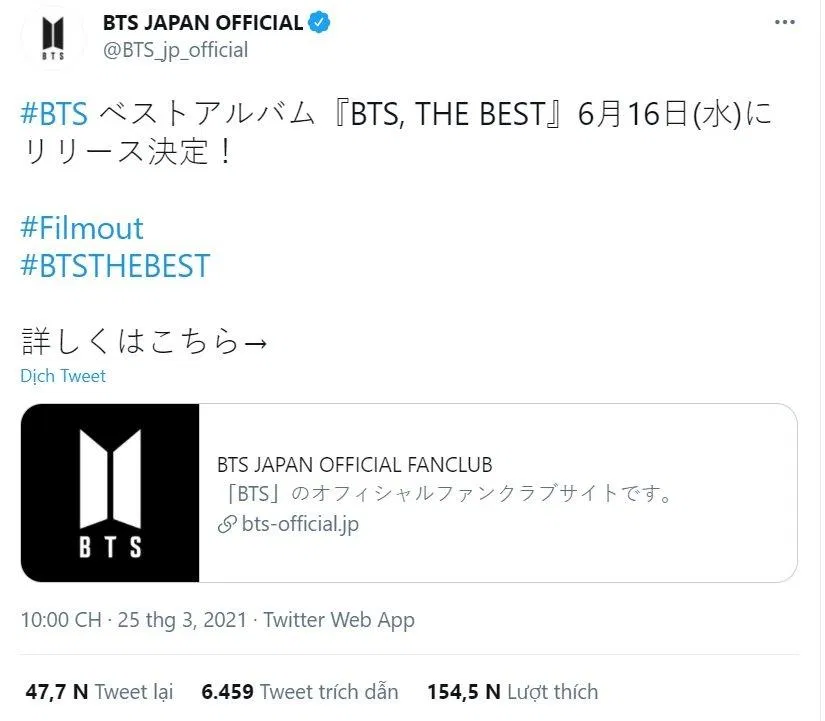Viewport: 825px width, 721px height.
Task: Click the BTS logo in the link card
Action: [x=110, y=494]
